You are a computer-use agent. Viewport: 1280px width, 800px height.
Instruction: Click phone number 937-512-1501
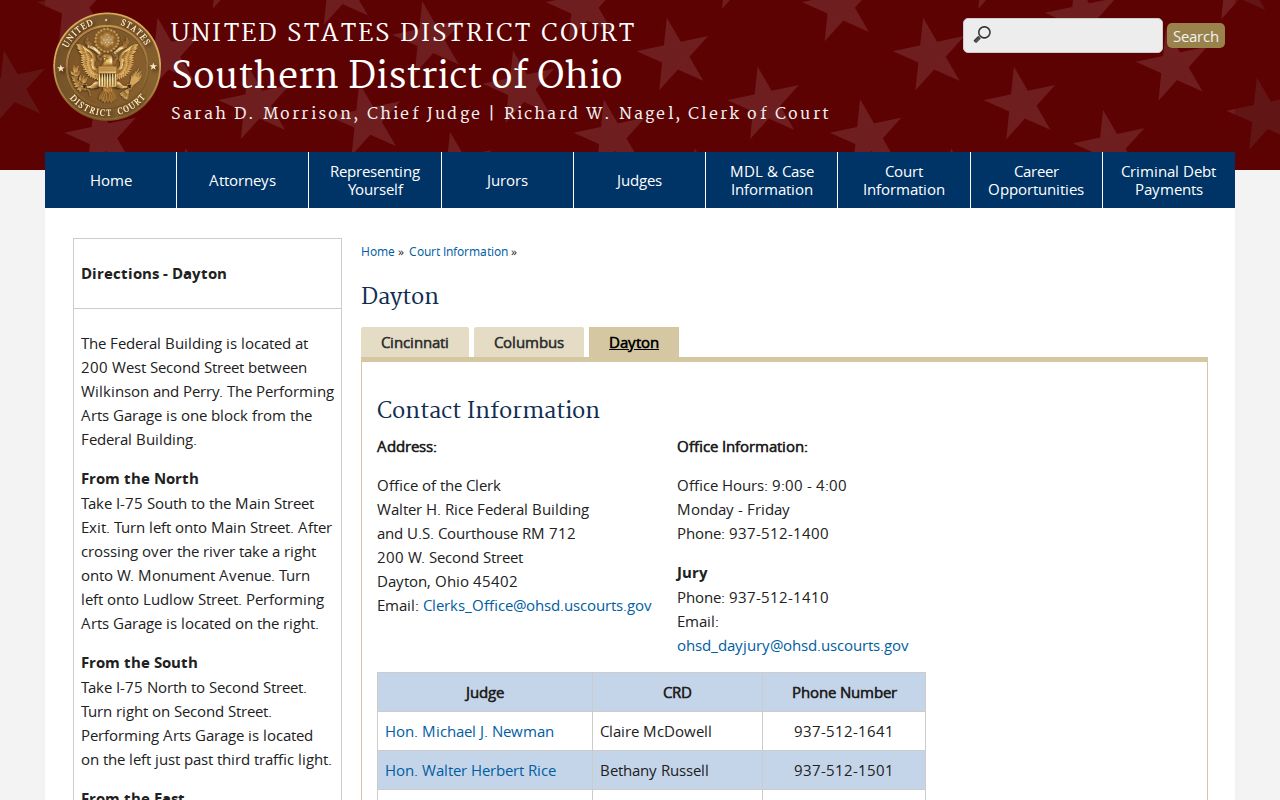844,771
